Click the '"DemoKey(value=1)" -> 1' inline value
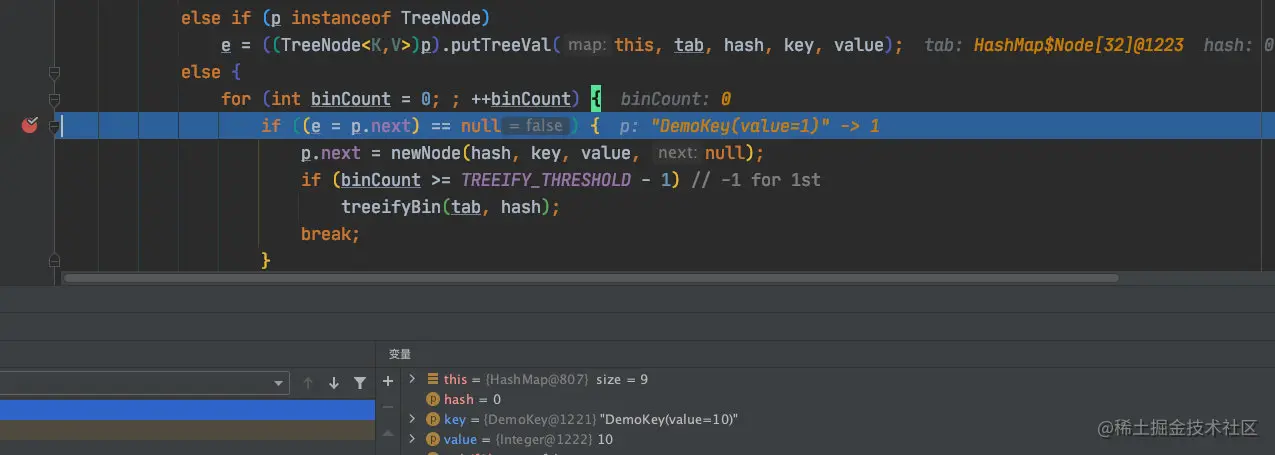 coord(765,126)
